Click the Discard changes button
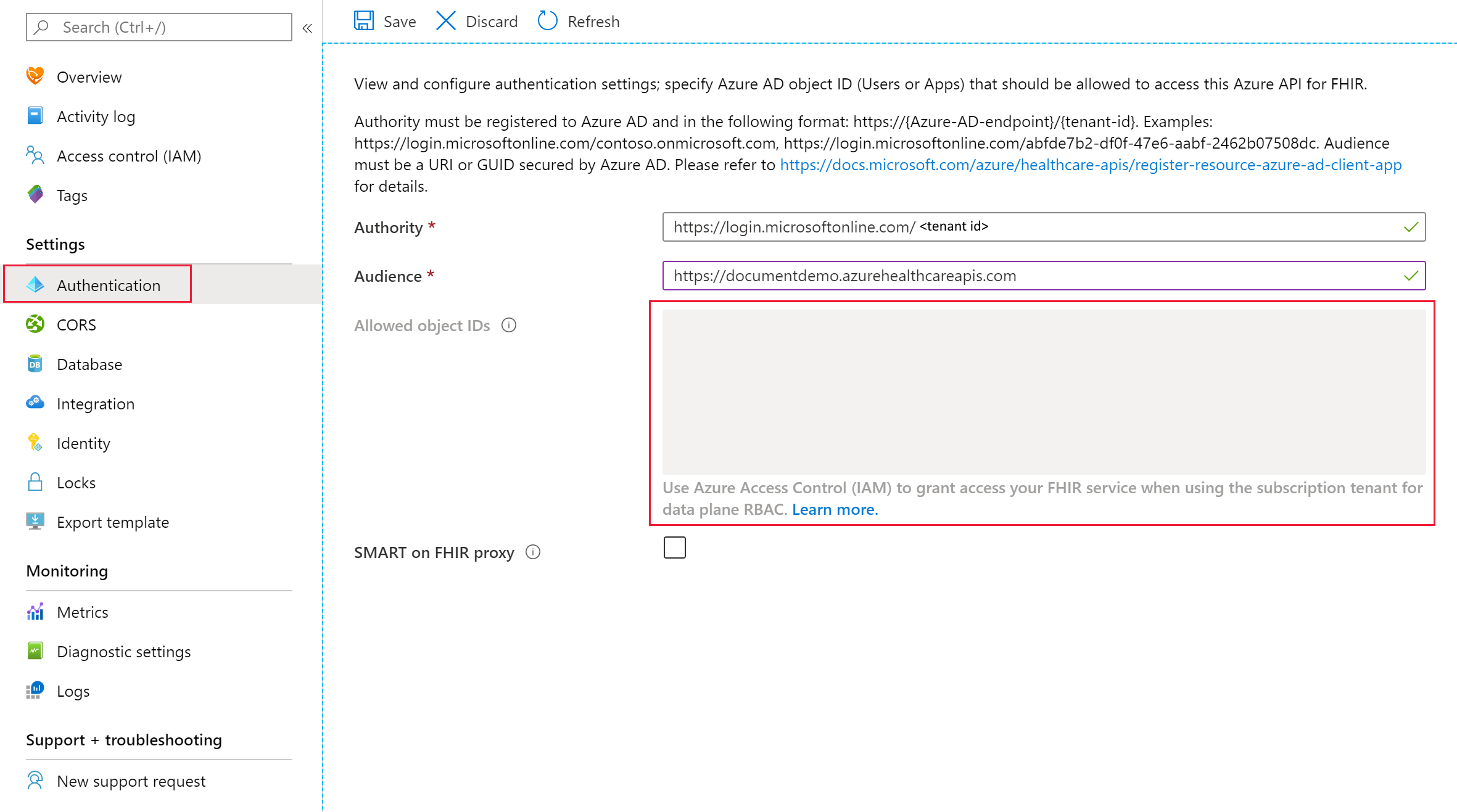Screen dimensions: 1457x812 (x=480, y=20)
